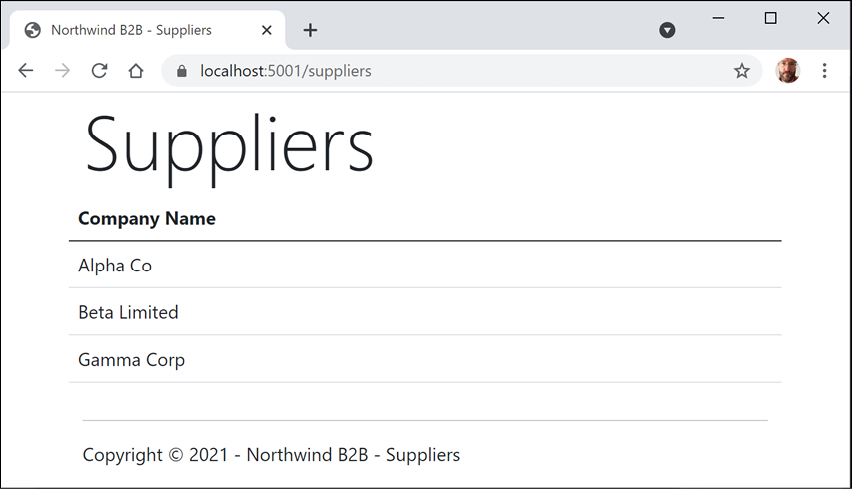View site info via padlock icon

click(182, 71)
